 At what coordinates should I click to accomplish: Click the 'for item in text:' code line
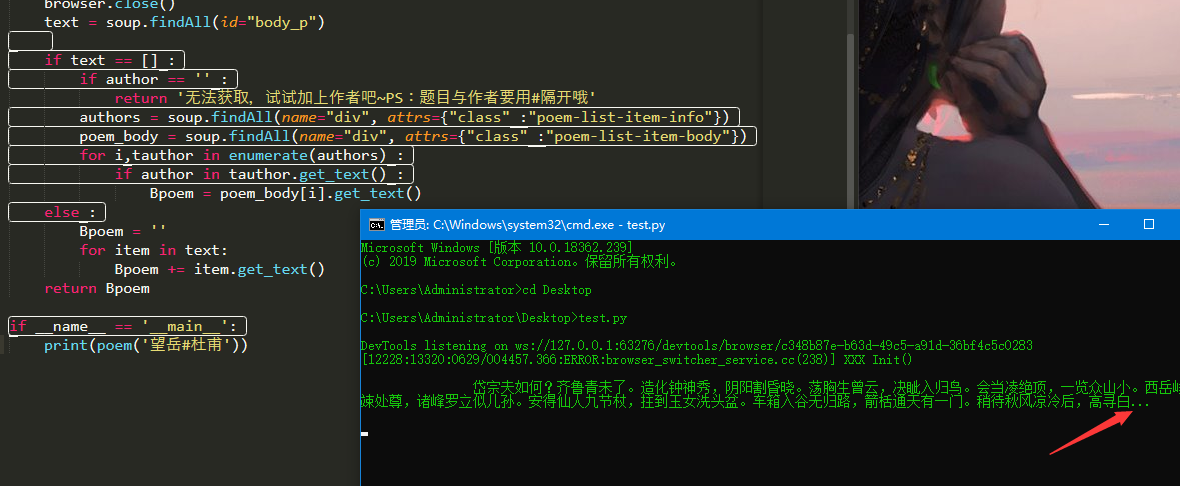(154, 250)
